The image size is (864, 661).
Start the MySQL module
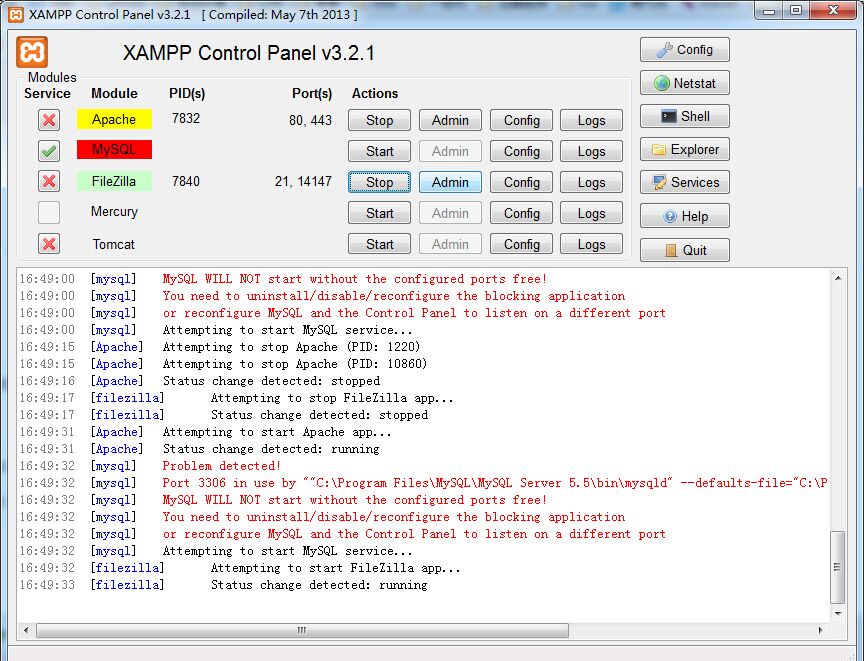pyautogui.click(x=379, y=151)
